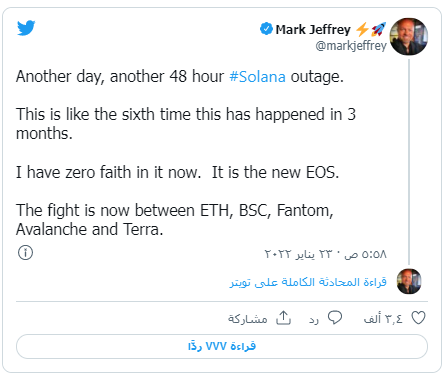Click the Twitter bird logo

(26, 28)
